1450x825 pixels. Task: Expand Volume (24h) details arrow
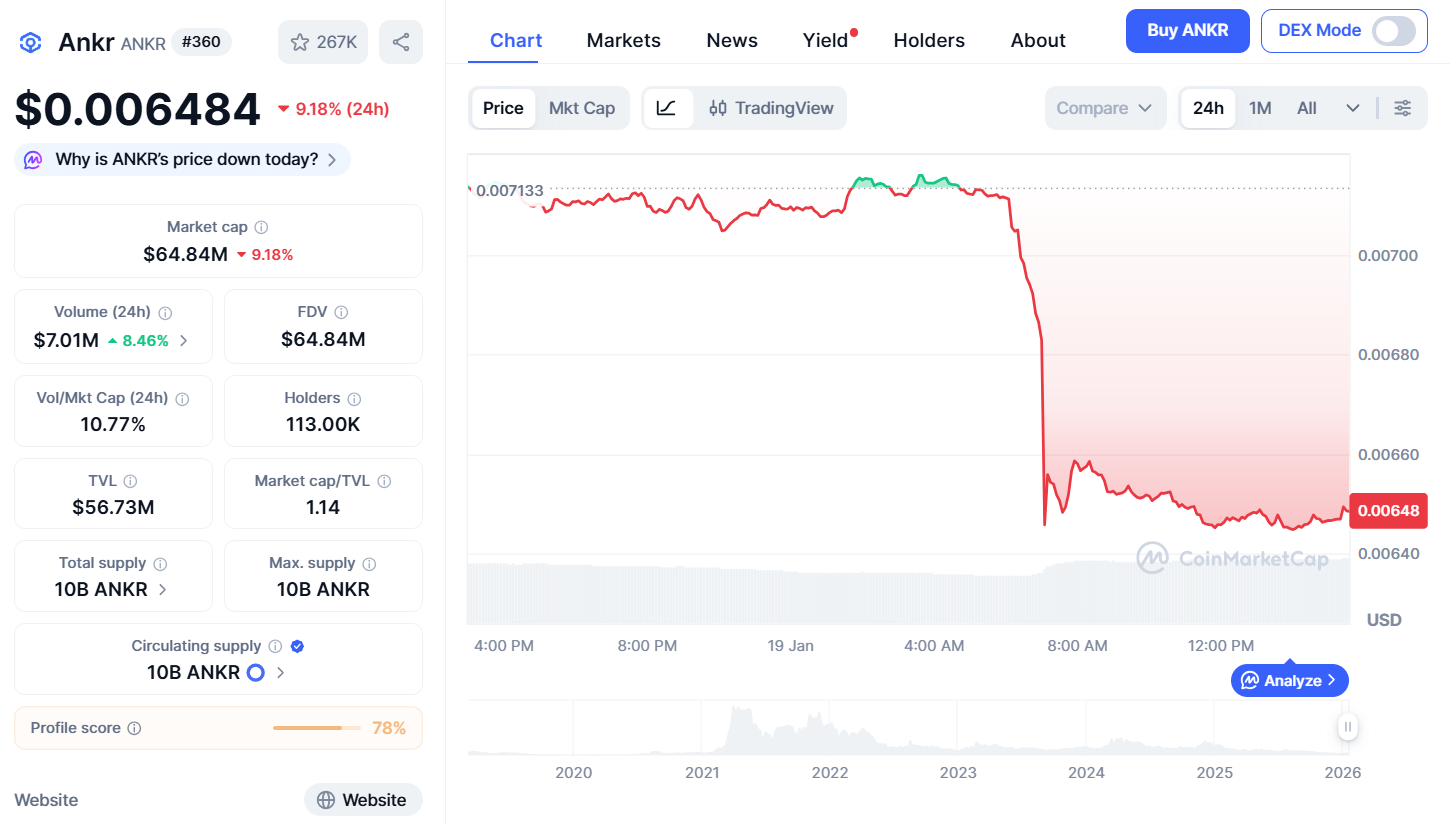point(183,341)
